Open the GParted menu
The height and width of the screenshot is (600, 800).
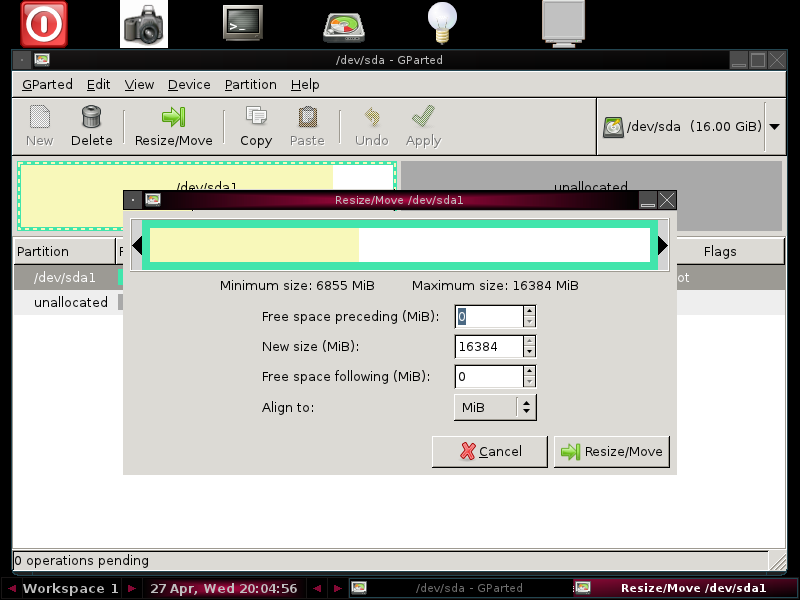[47, 84]
